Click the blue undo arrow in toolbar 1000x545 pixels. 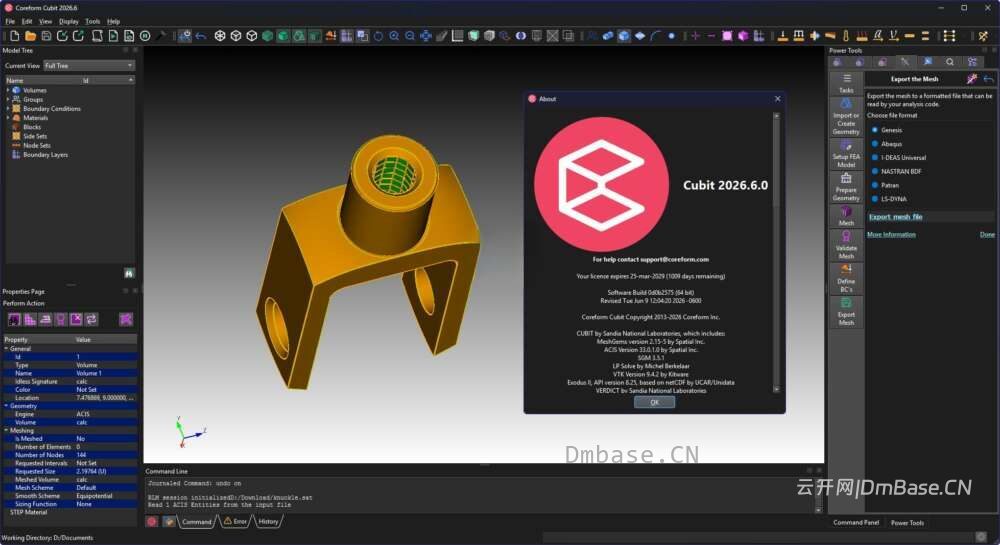(x=201, y=36)
